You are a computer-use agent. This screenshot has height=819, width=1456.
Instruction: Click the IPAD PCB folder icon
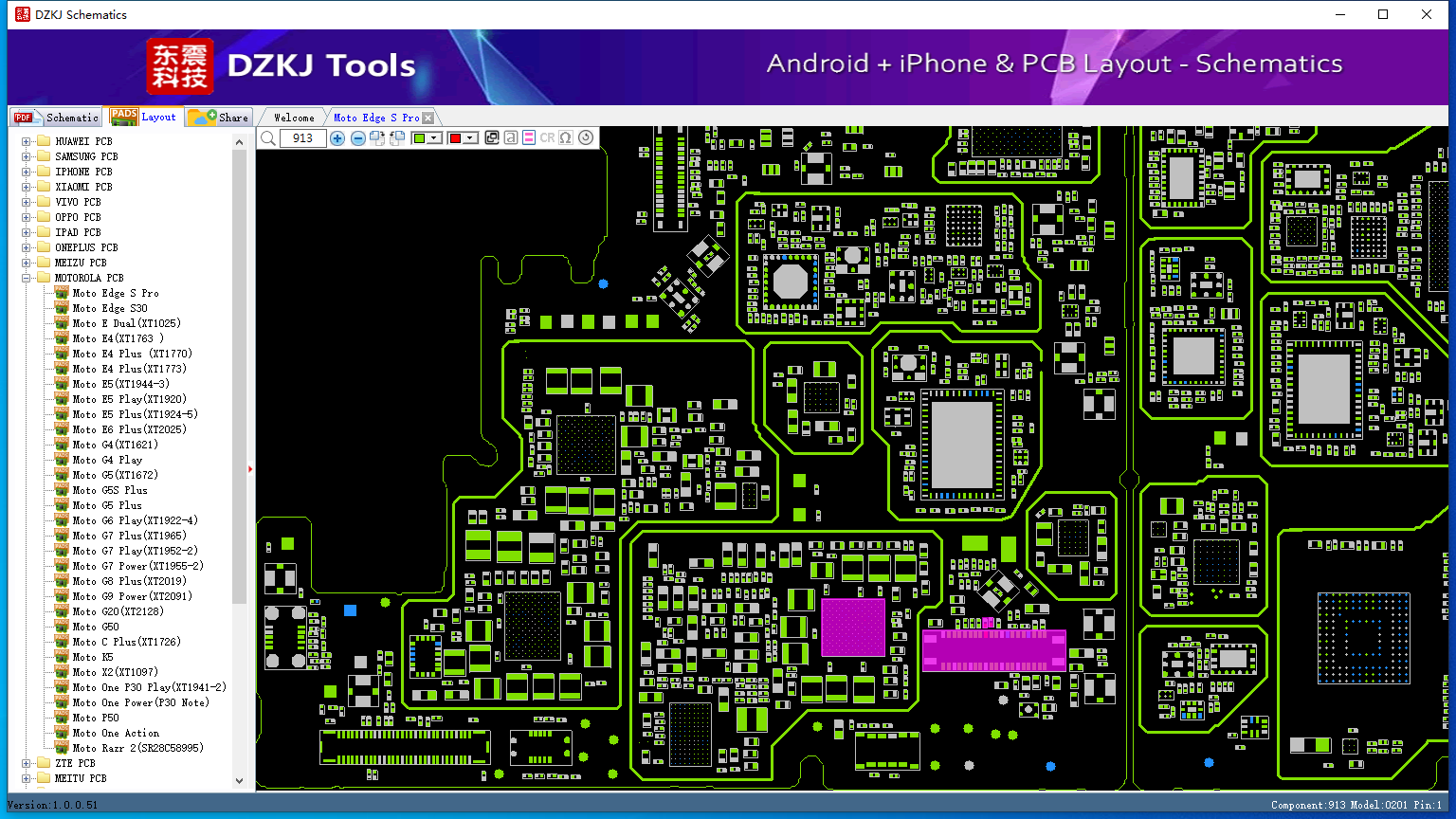[43, 232]
